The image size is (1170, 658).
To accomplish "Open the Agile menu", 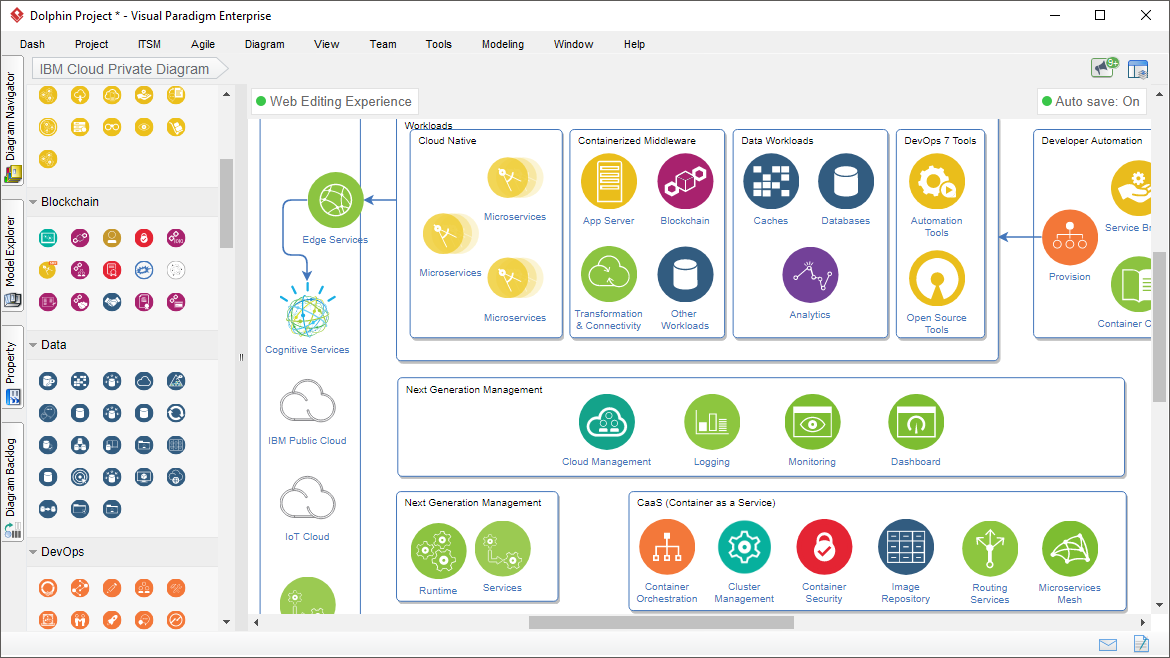I will pyautogui.click(x=203, y=44).
